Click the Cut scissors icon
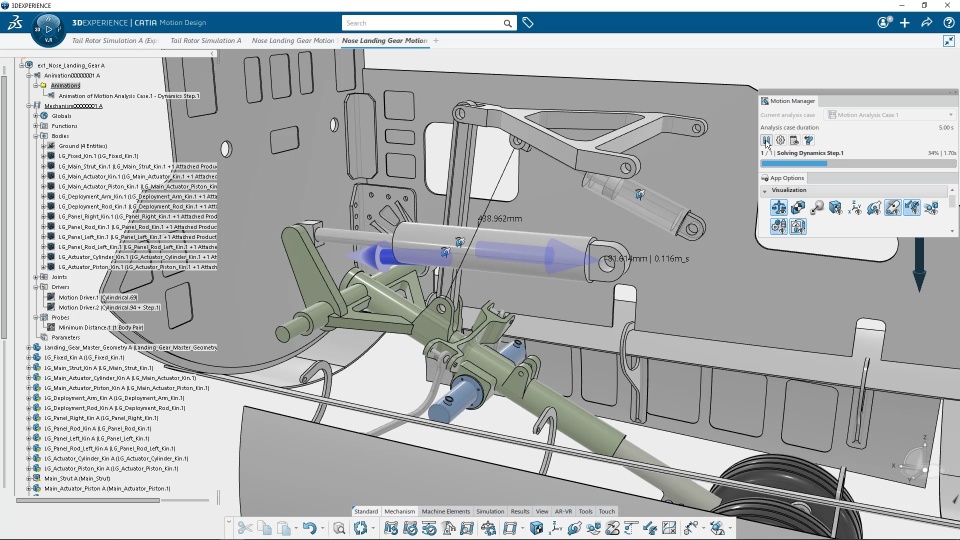The height and width of the screenshot is (540, 960). click(x=245, y=528)
